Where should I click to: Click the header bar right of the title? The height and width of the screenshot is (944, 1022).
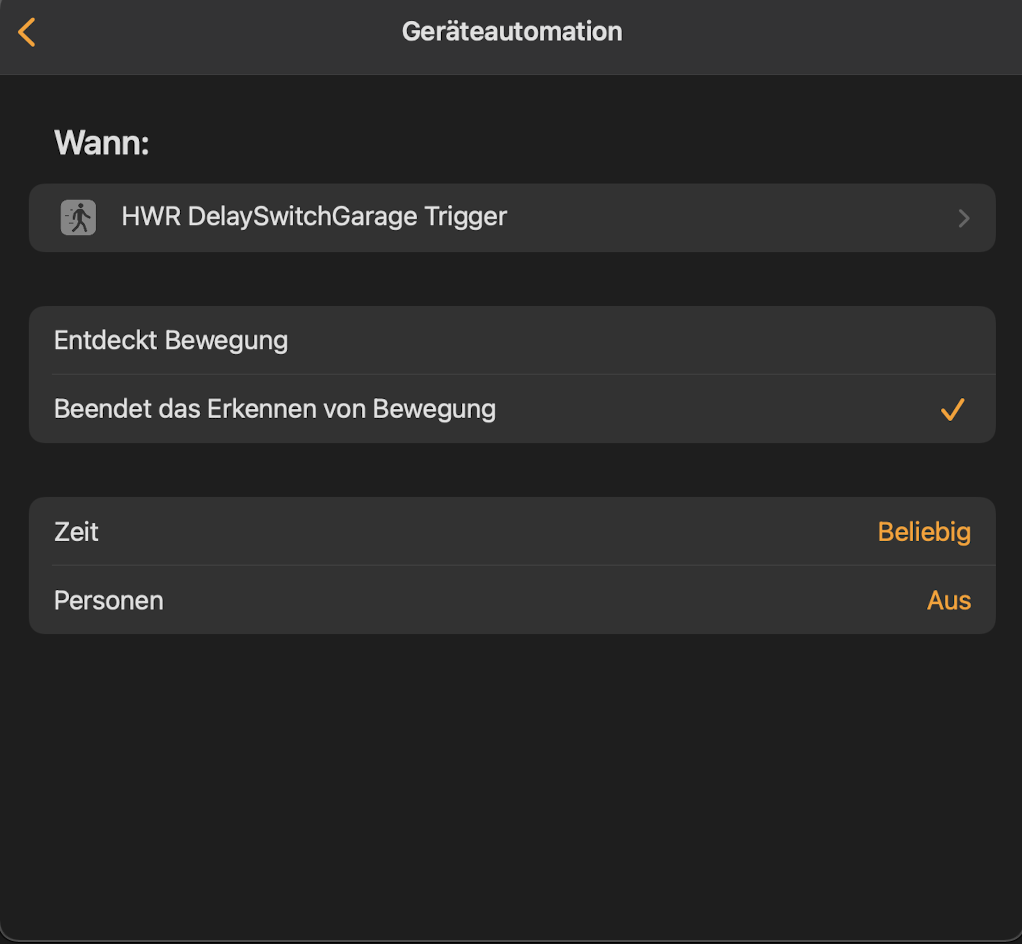(820, 32)
